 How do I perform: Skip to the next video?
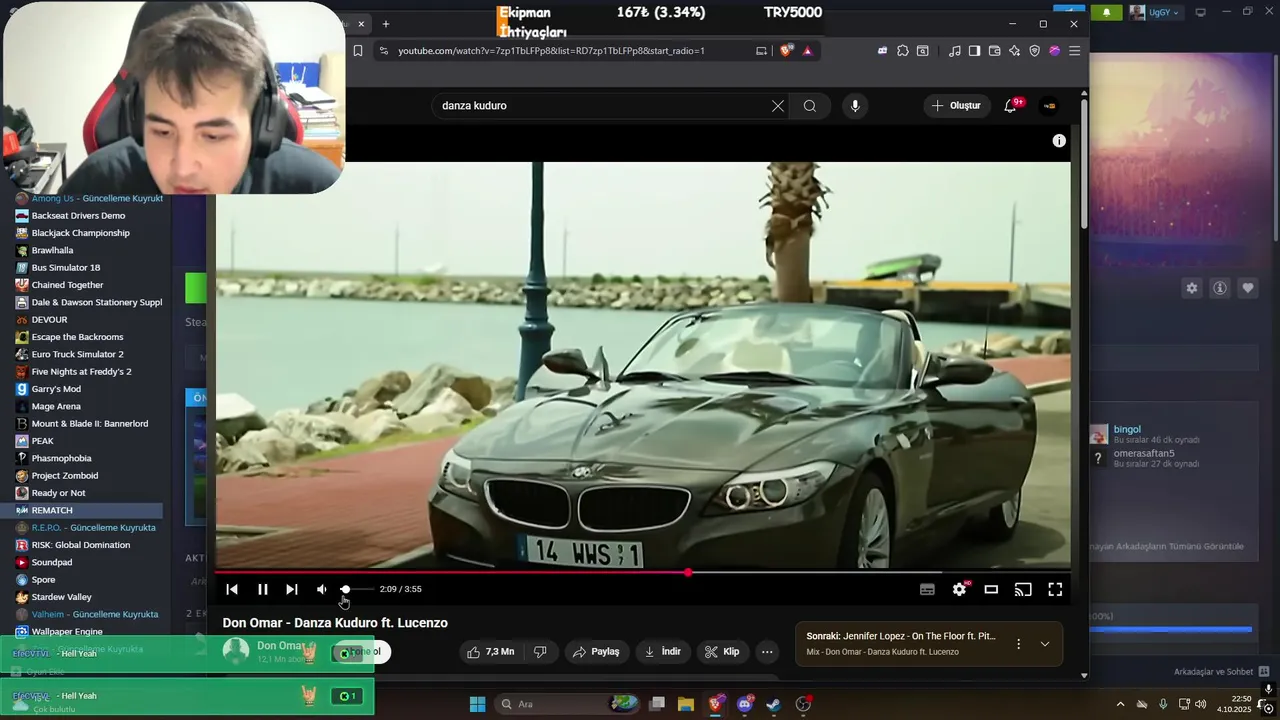(x=291, y=589)
